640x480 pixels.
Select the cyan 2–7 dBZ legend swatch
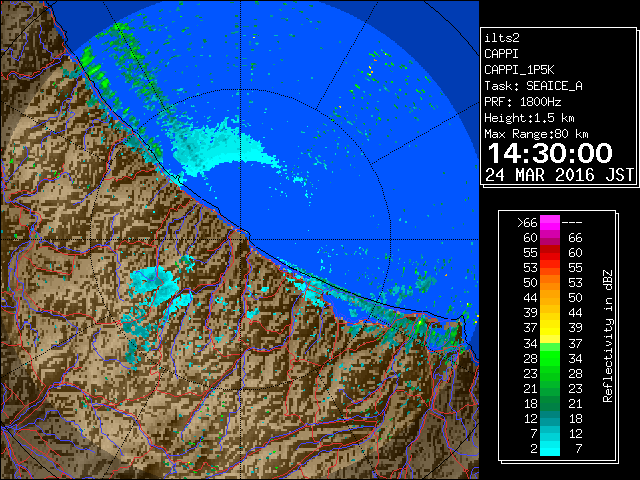[x=550, y=449]
